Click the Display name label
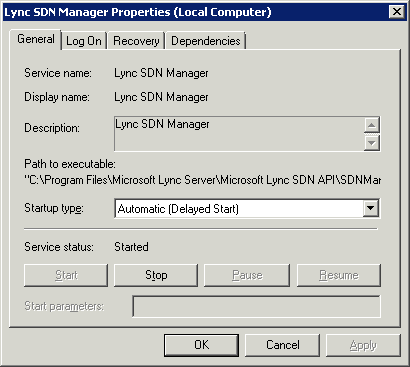Image resolution: width=410 pixels, height=367 pixels. (57, 97)
